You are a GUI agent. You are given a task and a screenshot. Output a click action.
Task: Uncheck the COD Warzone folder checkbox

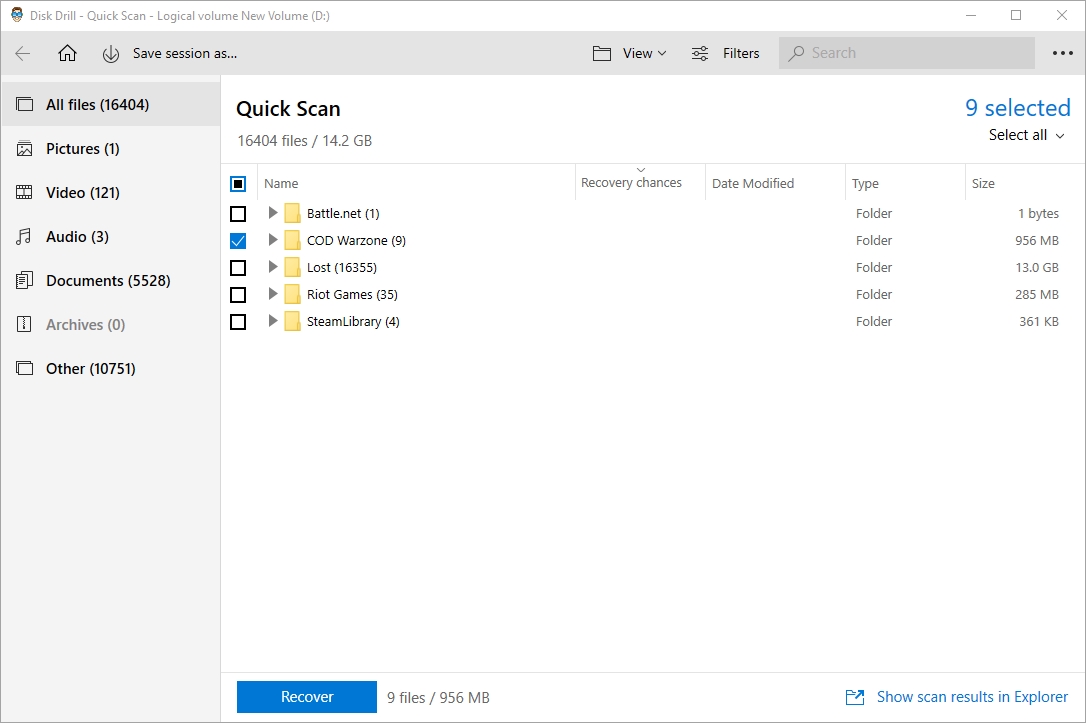(x=238, y=241)
